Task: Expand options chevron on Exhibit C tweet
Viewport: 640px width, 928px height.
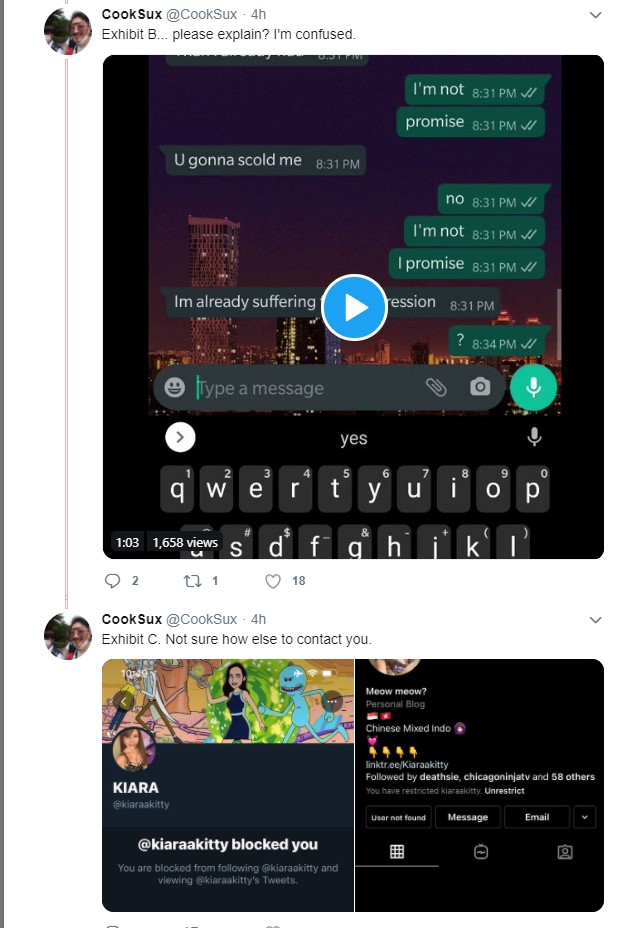Action: coord(596,620)
